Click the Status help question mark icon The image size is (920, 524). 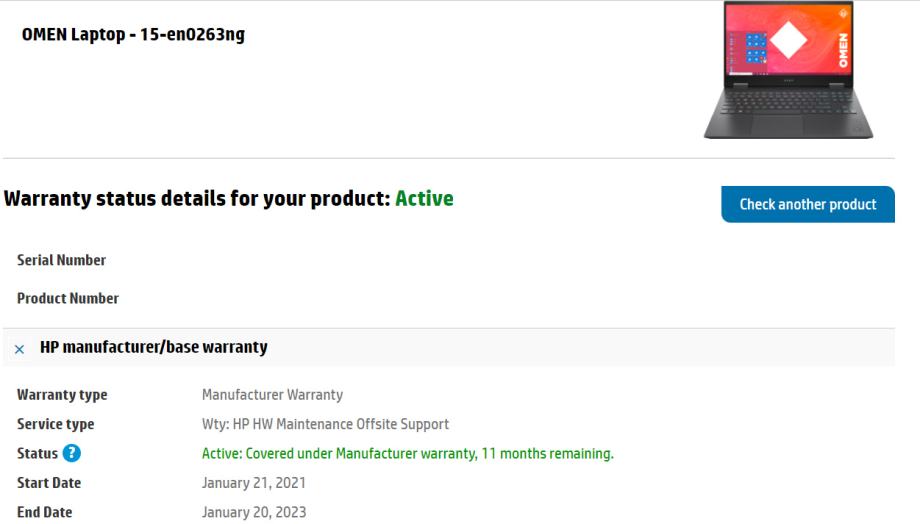click(71, 453)
